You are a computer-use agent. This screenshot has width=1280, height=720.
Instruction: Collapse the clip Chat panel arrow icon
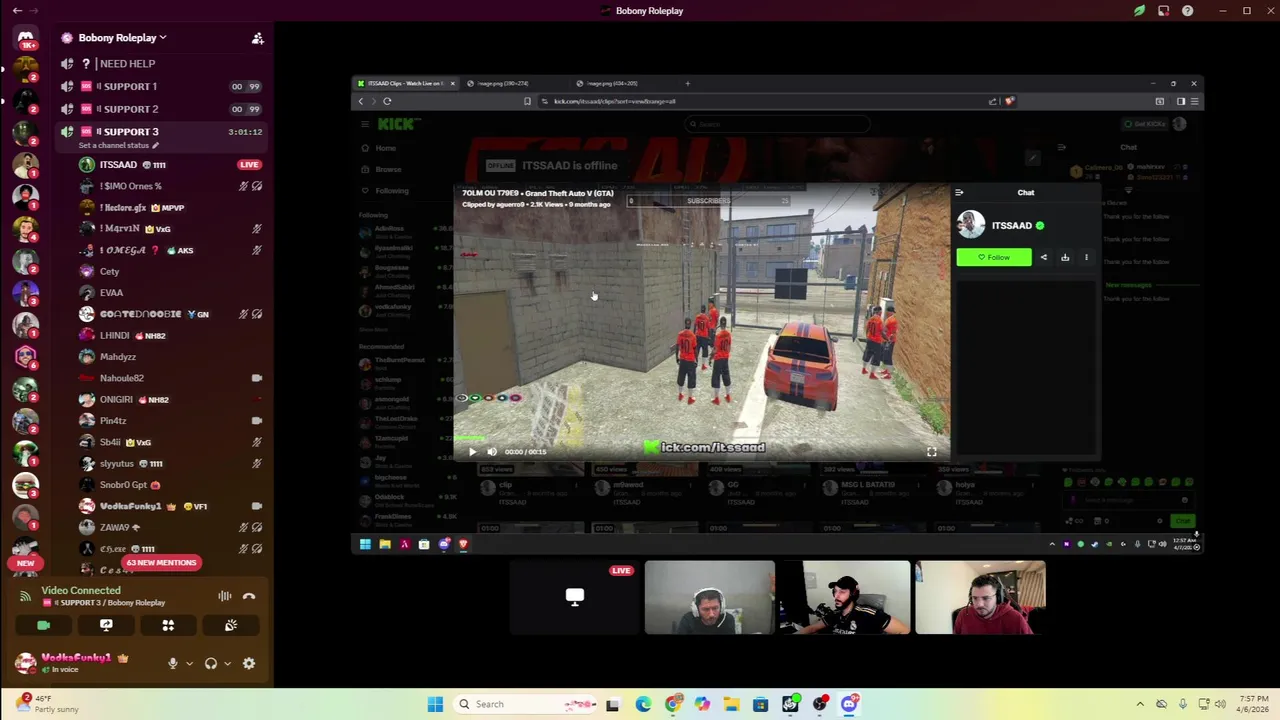tap(959, 193)
